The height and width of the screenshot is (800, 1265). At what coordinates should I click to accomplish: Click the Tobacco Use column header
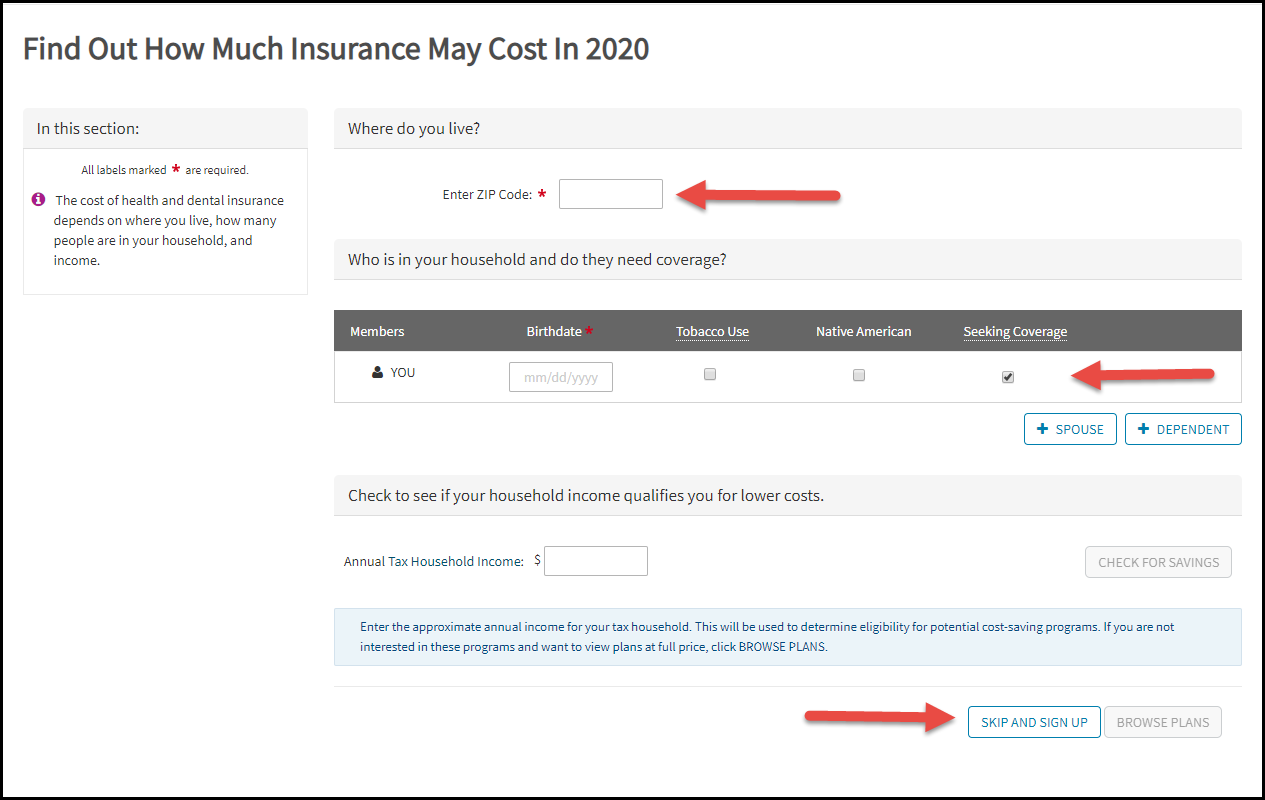click(x=712, y=331)
